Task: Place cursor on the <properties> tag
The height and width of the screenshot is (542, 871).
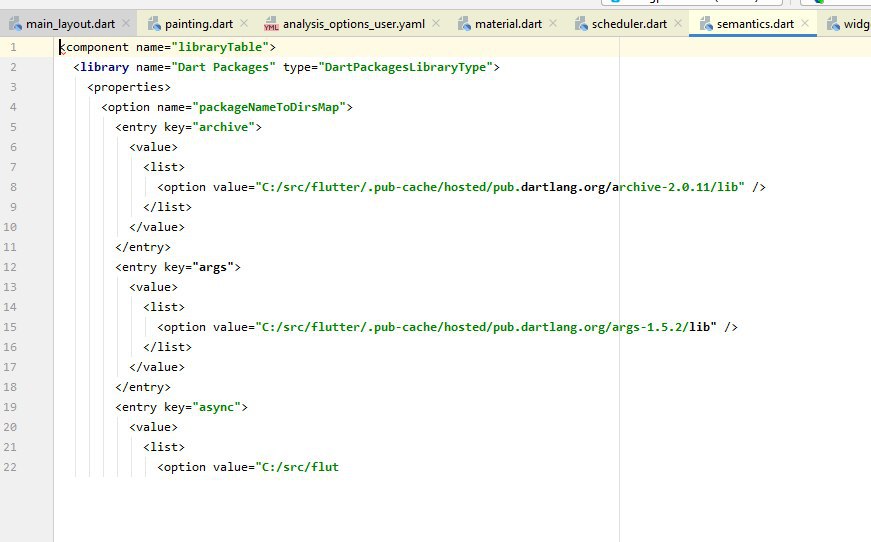Action: coord(129,87)
